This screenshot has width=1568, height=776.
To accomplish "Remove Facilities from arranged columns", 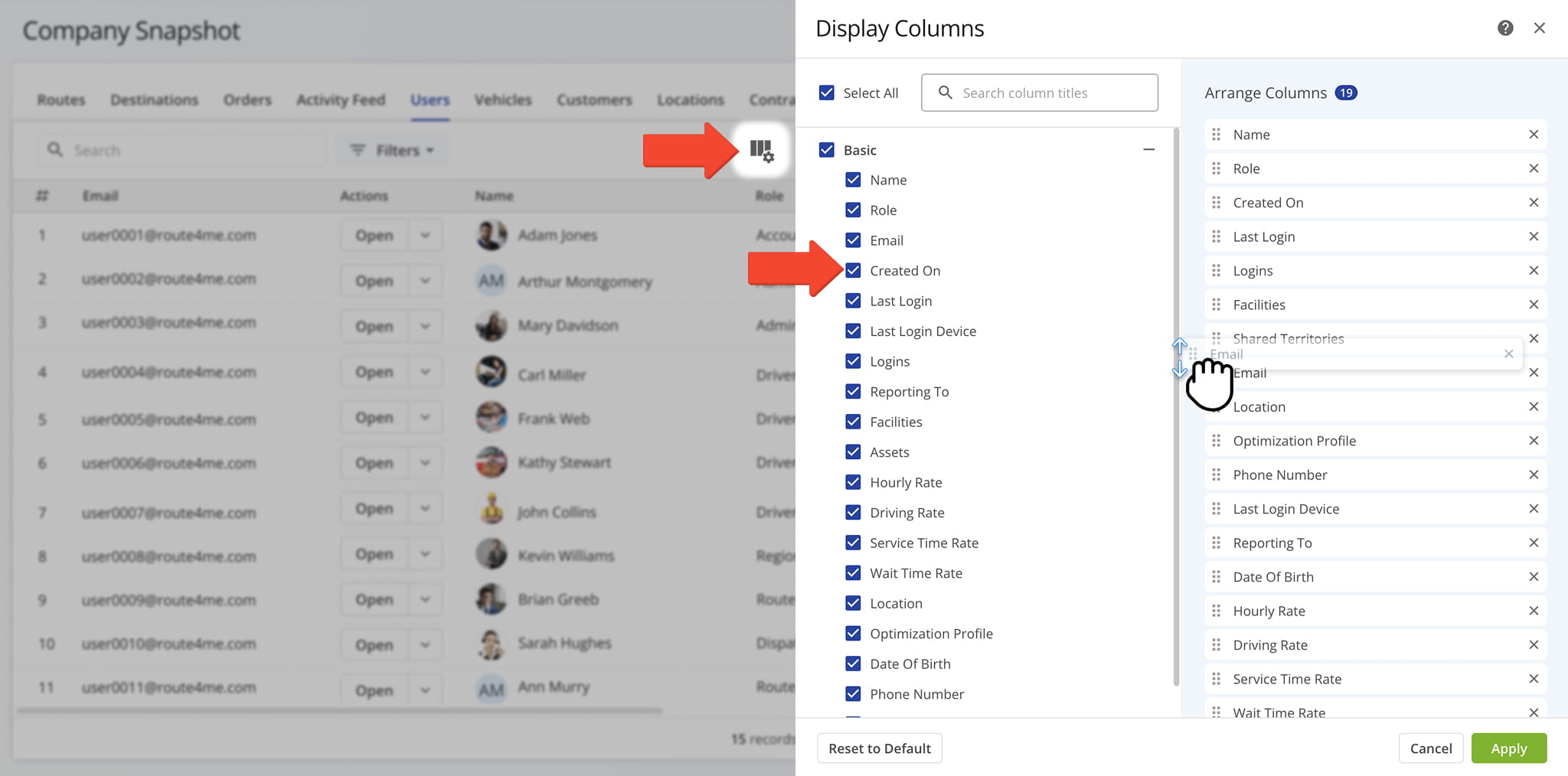I will tap(1534, 305).
